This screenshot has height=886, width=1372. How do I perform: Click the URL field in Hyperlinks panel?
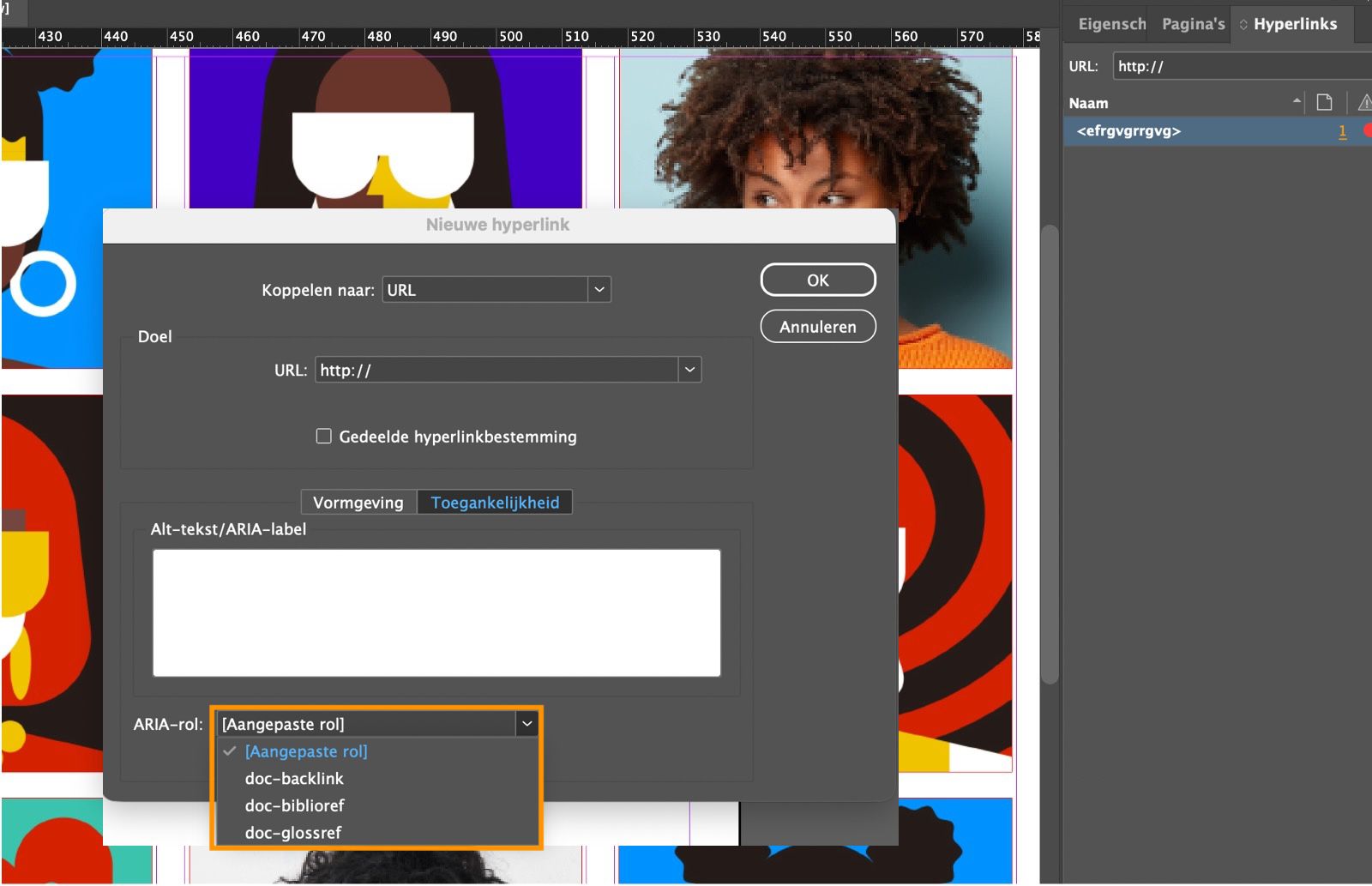(1242, 66)
